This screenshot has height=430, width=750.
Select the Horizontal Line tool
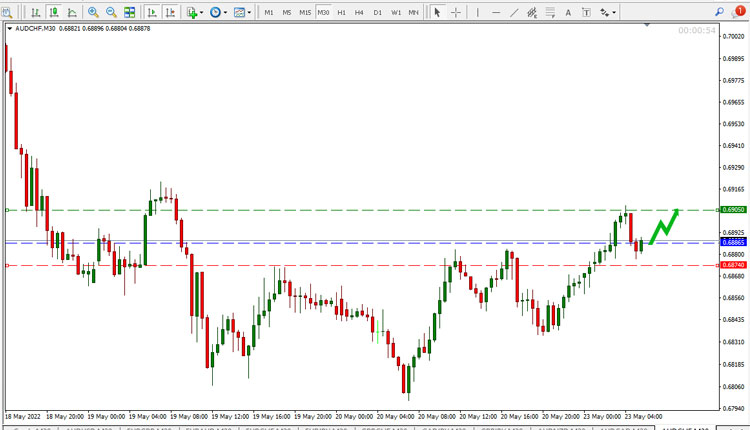(496, 12)
